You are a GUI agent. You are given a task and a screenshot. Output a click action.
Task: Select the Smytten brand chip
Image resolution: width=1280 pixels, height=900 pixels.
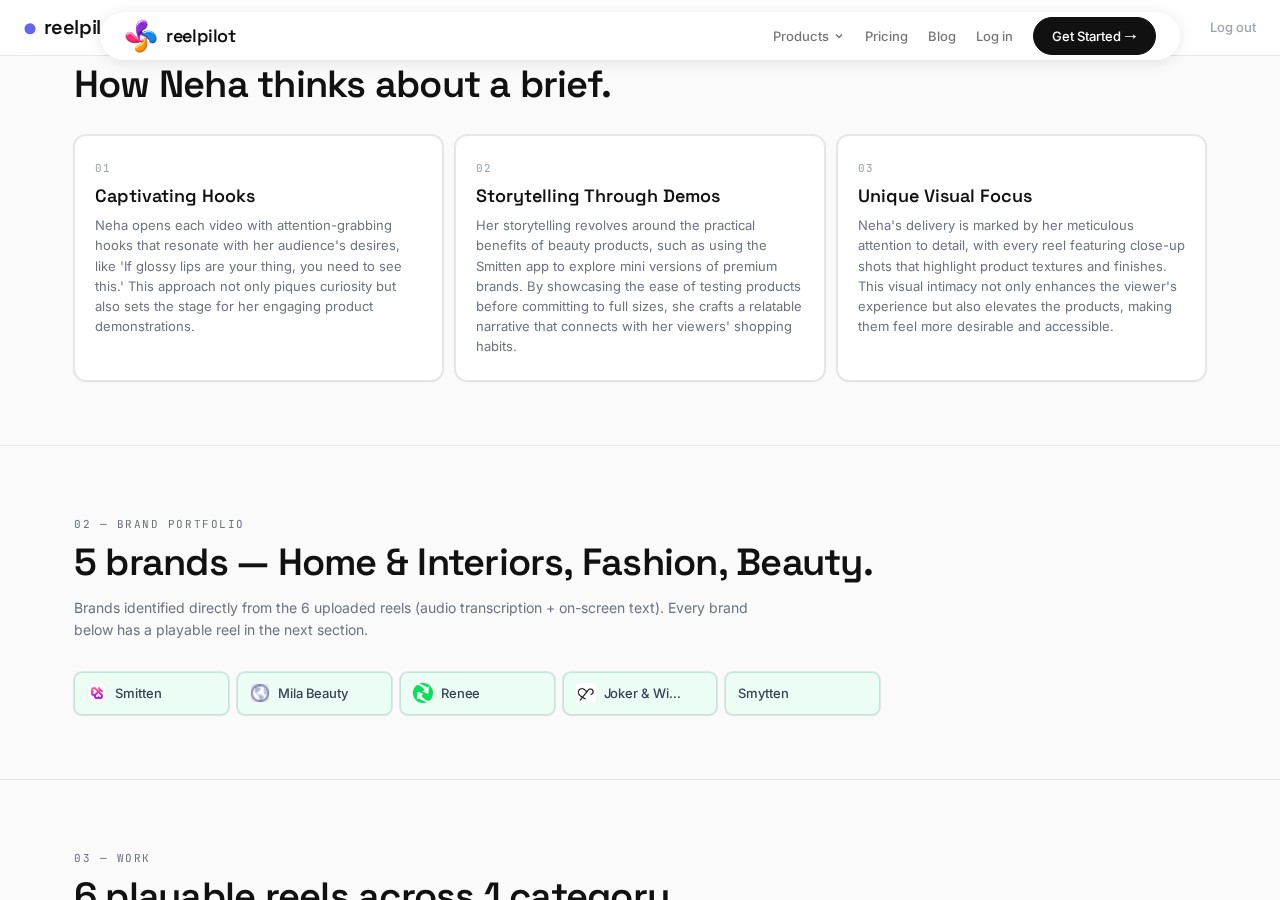(x=802, y=693)
